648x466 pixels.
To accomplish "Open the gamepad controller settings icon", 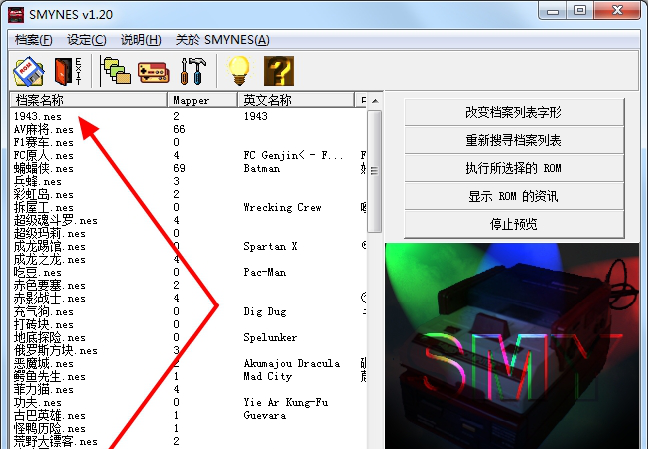I will pyautogui.click(x=153, y=72).
